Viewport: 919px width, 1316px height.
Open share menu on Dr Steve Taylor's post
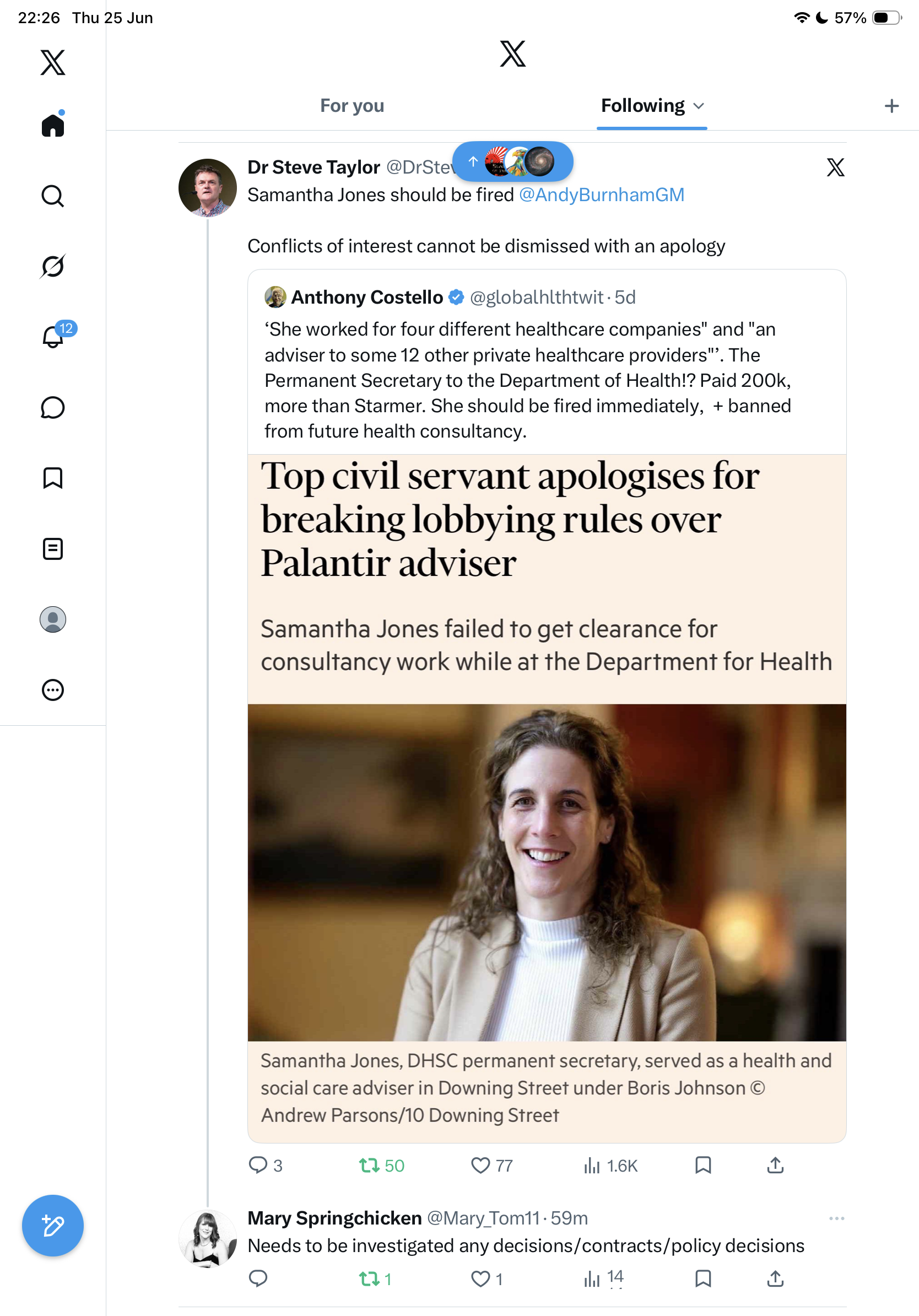pos(775,1165)
